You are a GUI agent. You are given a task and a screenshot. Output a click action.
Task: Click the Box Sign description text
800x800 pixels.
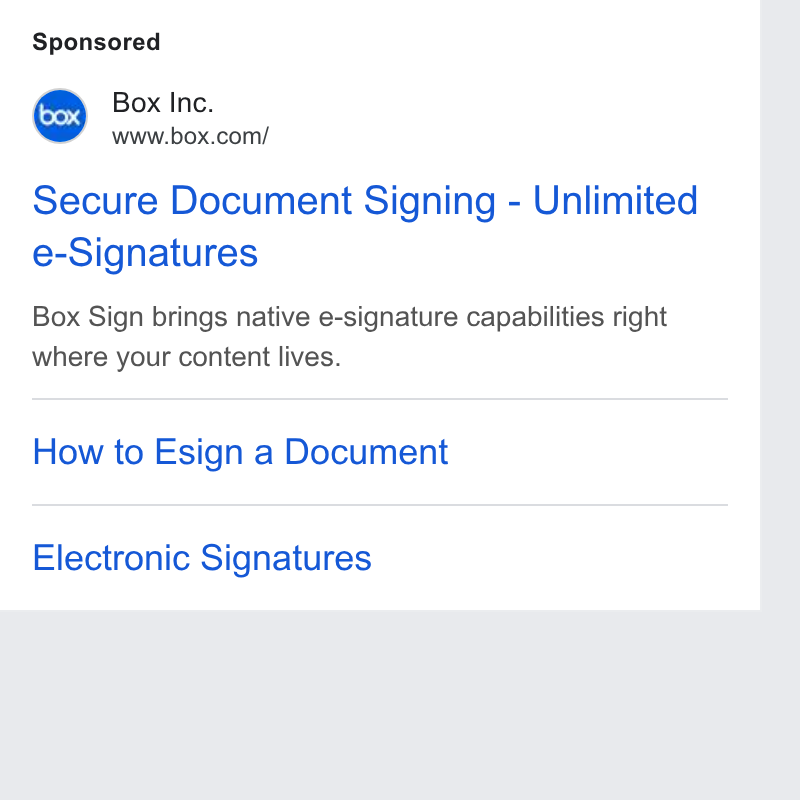point(349,336)
